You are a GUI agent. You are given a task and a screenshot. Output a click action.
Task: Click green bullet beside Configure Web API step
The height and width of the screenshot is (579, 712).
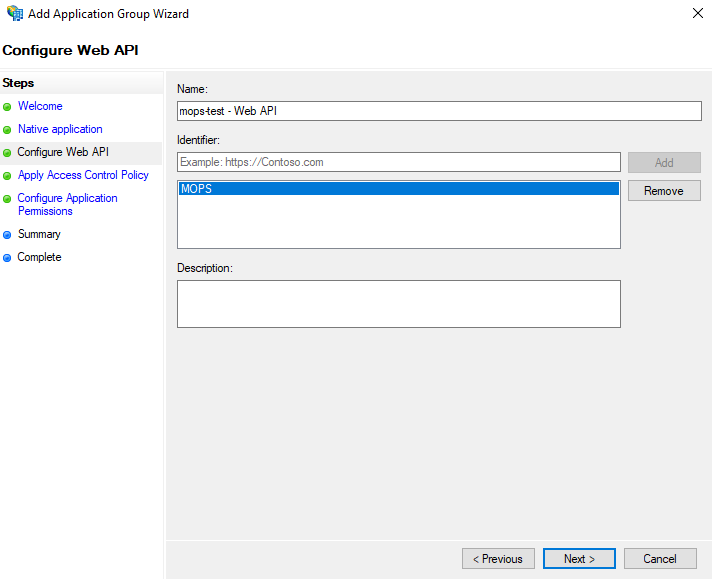tap(8, 153)
